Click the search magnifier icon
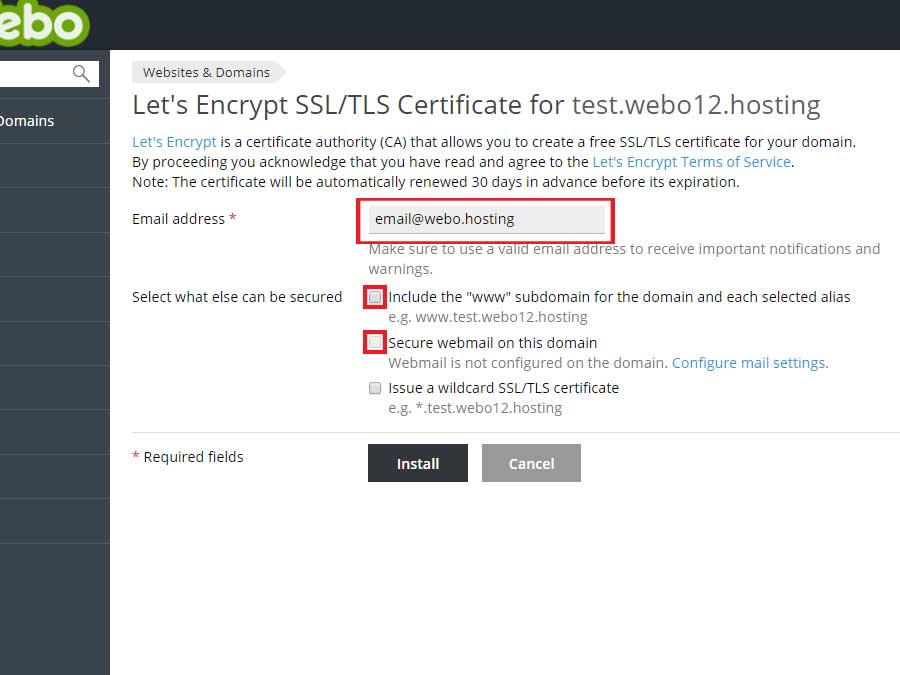The width and height of the screenshot is (900, 675). [81, 73]
